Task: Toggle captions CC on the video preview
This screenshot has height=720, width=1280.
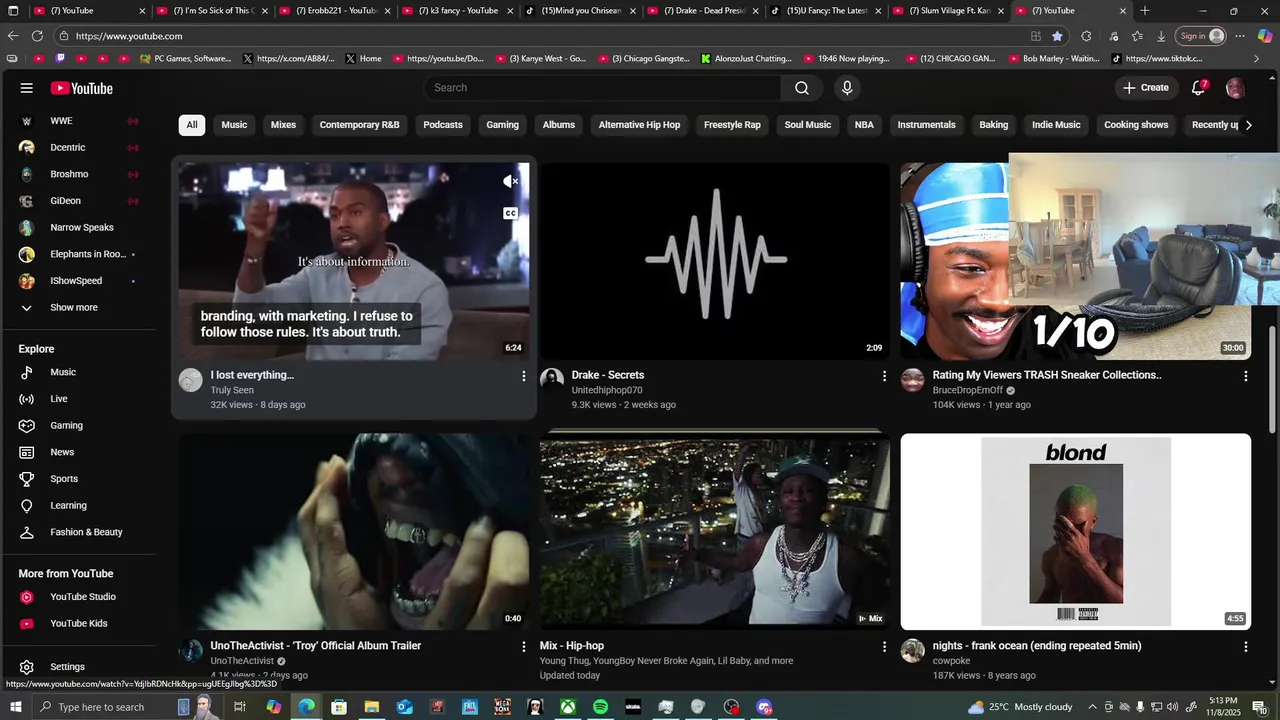Action: (510, 213)
